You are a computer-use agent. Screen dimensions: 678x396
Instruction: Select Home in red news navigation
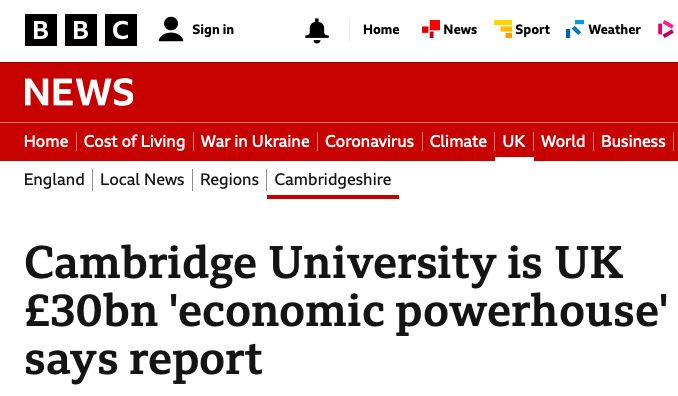pyautogui.click(x=46, y=141)
